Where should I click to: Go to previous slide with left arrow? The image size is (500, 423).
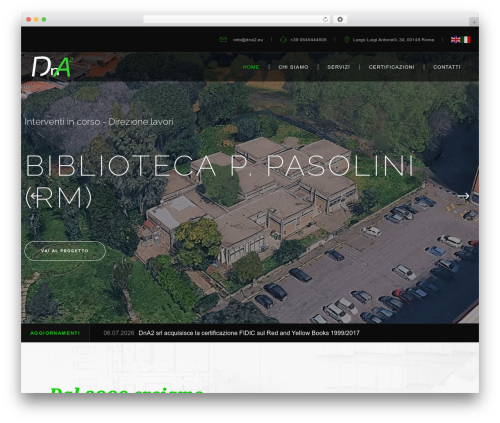[x=36, y=196]
